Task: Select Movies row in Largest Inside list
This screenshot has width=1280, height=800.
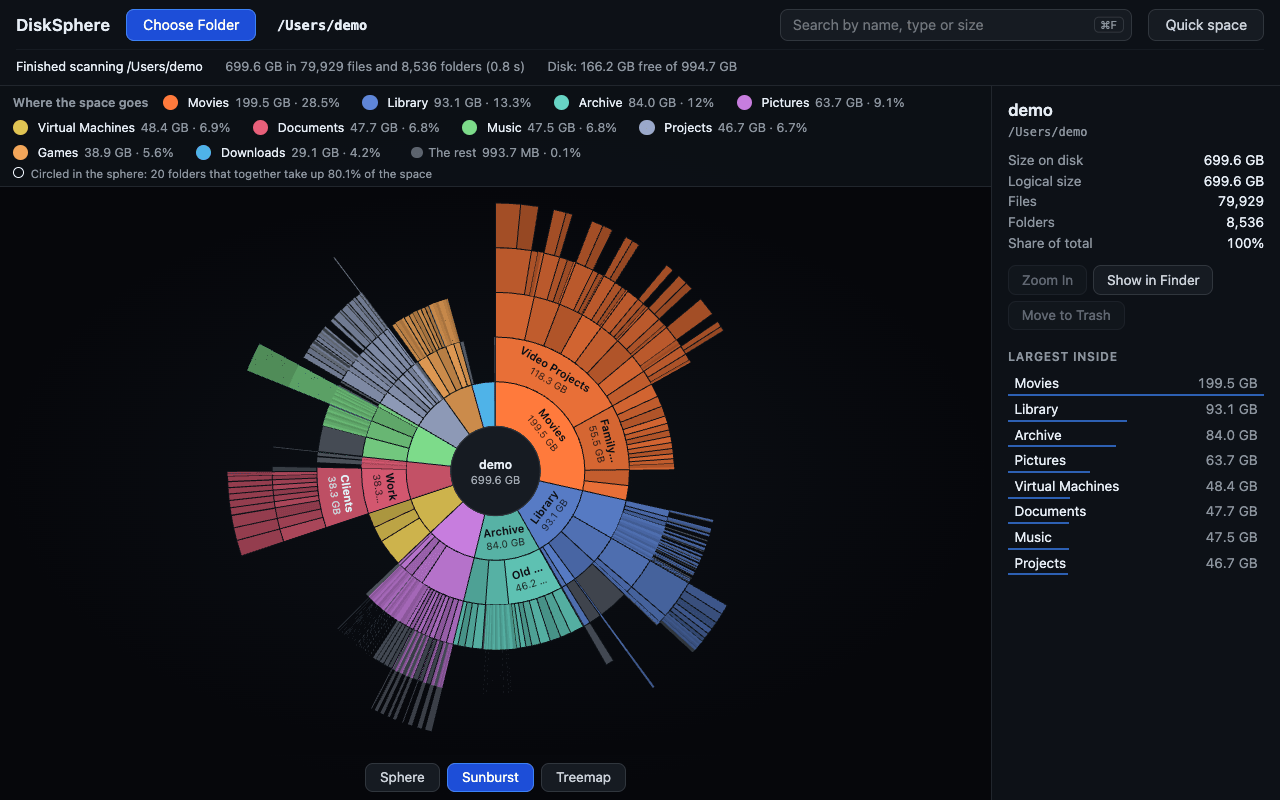Action: [1136, 383]
